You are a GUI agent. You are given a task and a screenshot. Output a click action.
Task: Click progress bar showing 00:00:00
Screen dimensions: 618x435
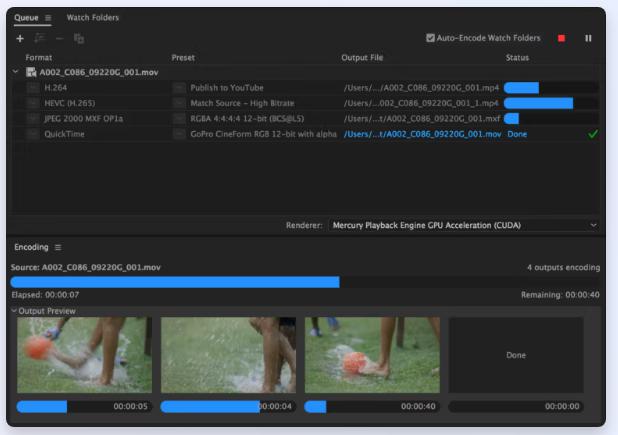coord(516,407)
